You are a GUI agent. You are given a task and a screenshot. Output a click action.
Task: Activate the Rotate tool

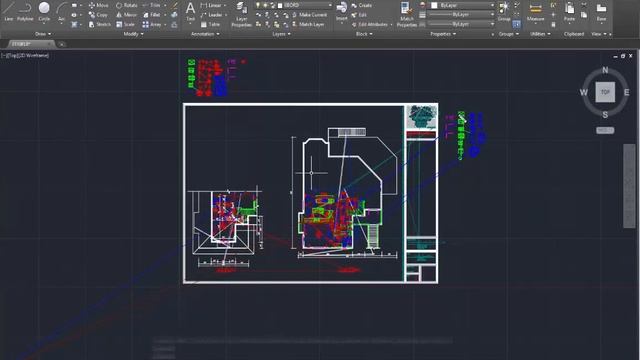pos(127,5)
